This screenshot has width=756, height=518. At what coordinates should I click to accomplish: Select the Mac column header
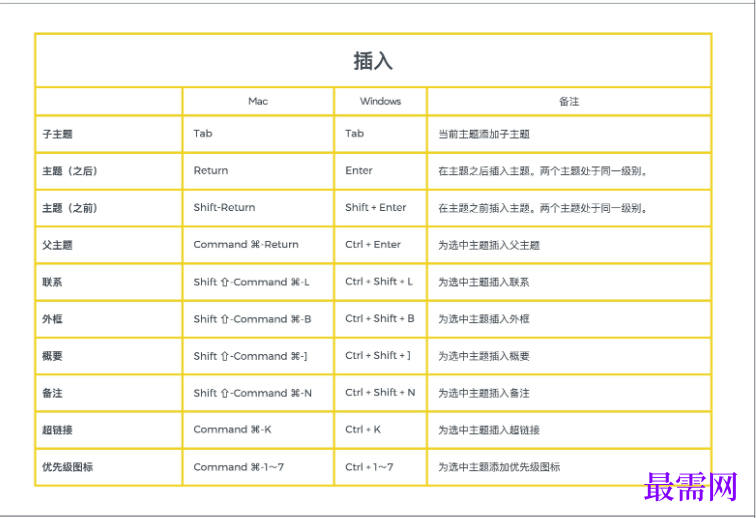pyautogui.click(x=258, y=101)
